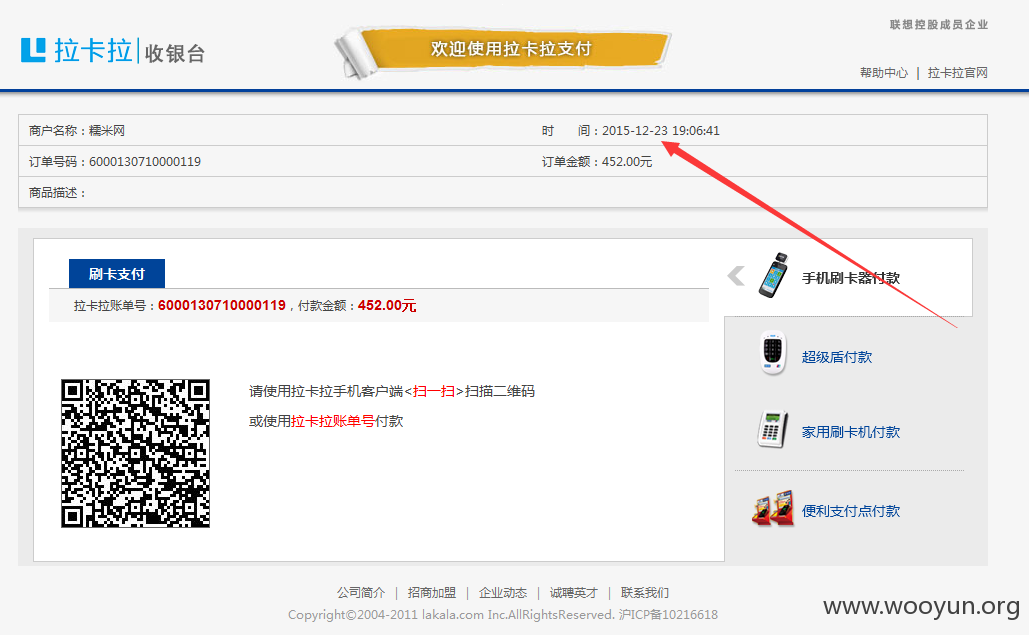1029x635 pixels.
Task: Open 联系我们 footer link
Action: click(644, 593)
